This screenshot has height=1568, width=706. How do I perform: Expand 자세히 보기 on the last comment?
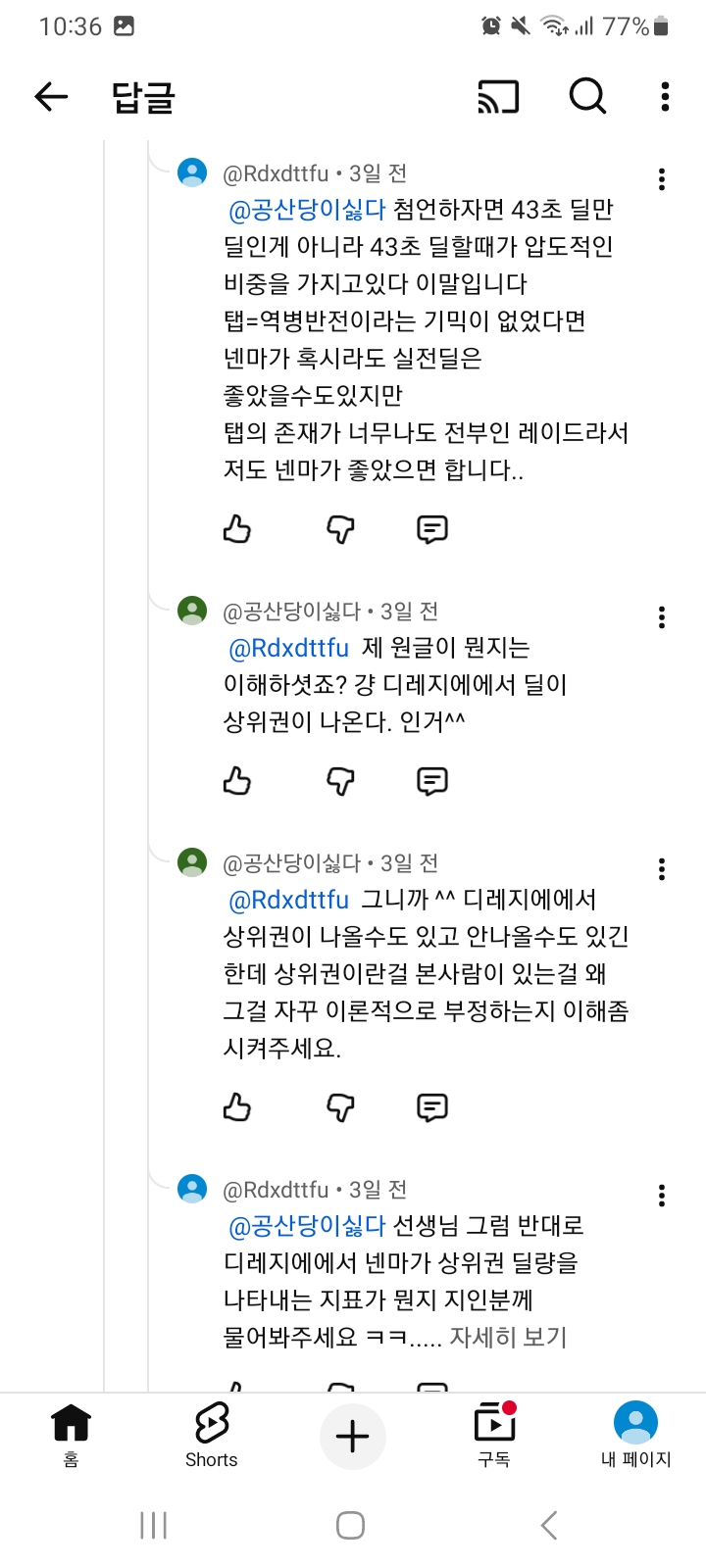pyautogui.click(x=508, y=1337)
